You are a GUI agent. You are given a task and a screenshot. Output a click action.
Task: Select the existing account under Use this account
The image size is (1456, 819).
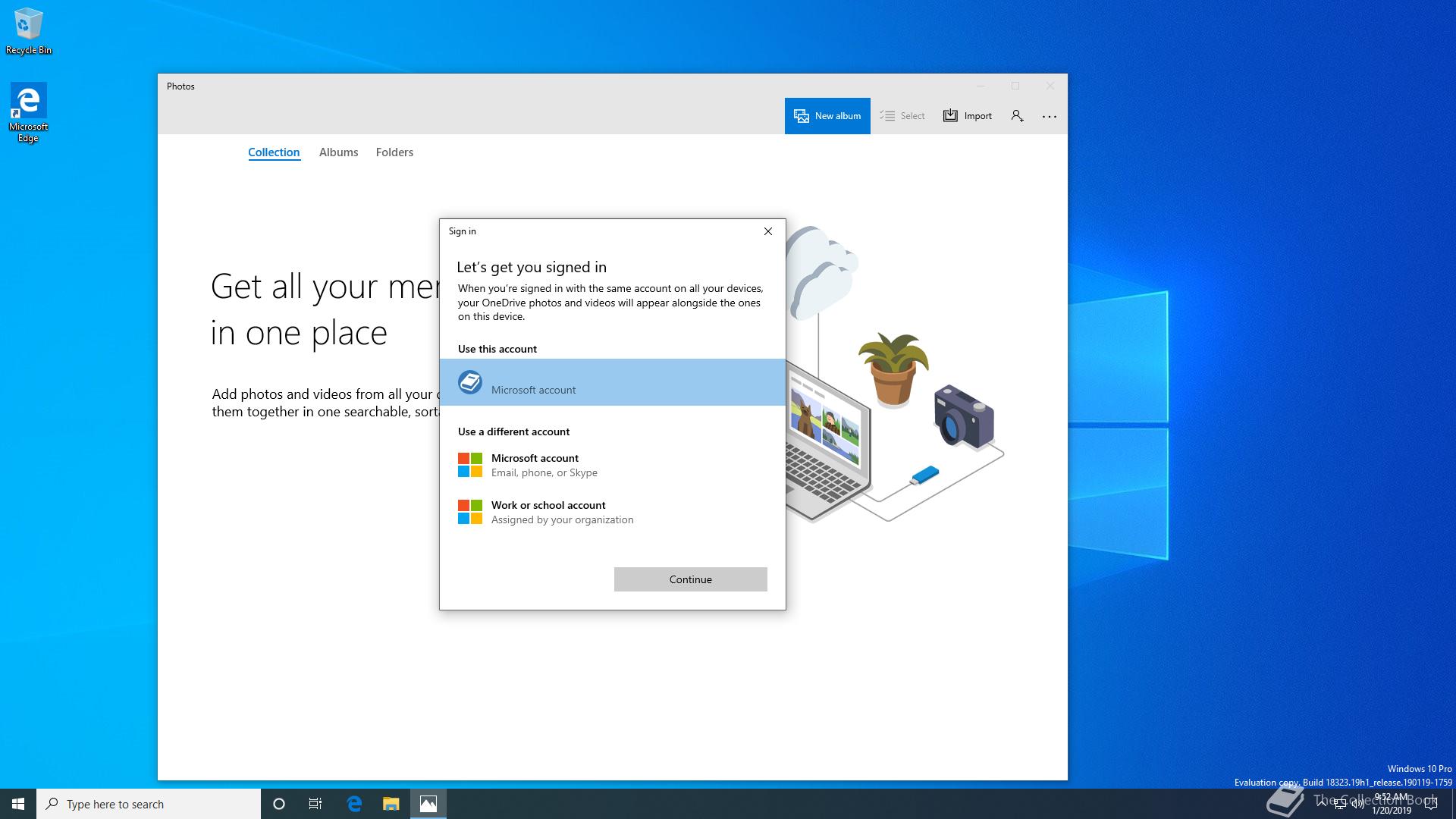[x=613, y=382]
